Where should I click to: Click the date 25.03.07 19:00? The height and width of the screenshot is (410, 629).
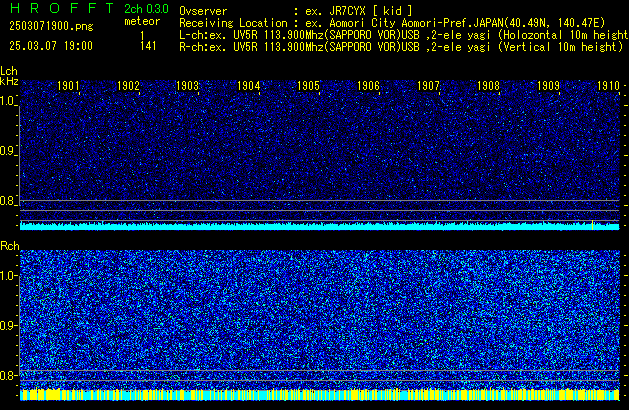click(x=51, y=46)
